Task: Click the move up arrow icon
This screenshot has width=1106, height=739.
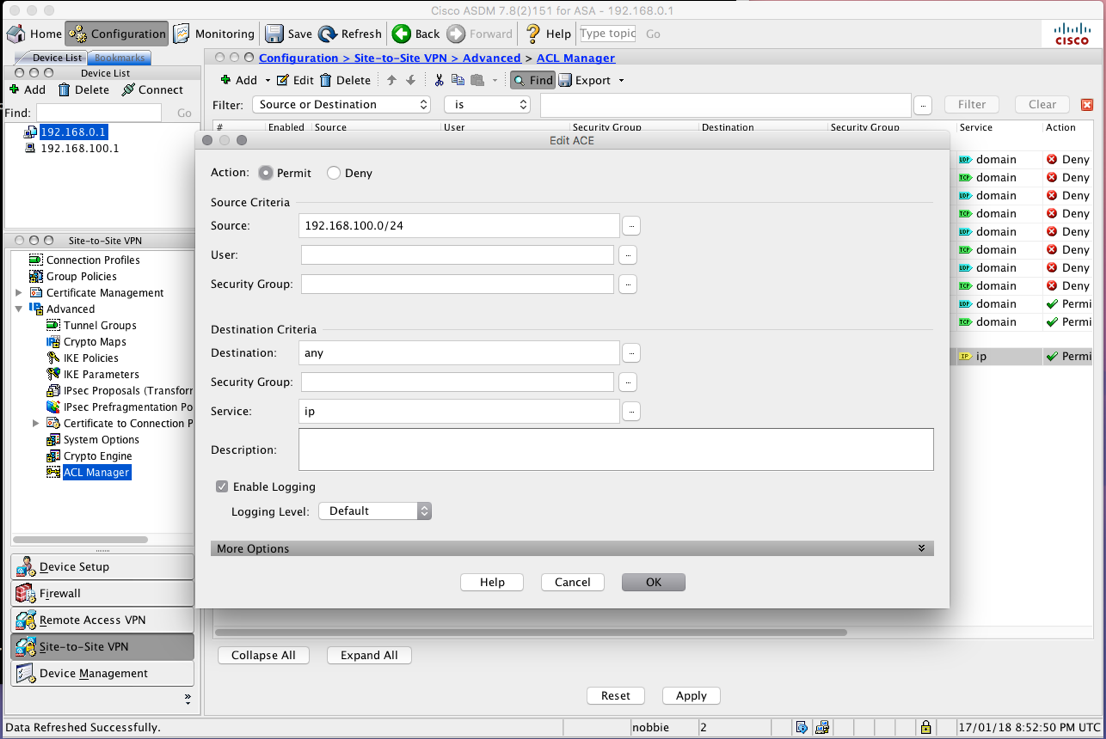Action: point(391,80)
